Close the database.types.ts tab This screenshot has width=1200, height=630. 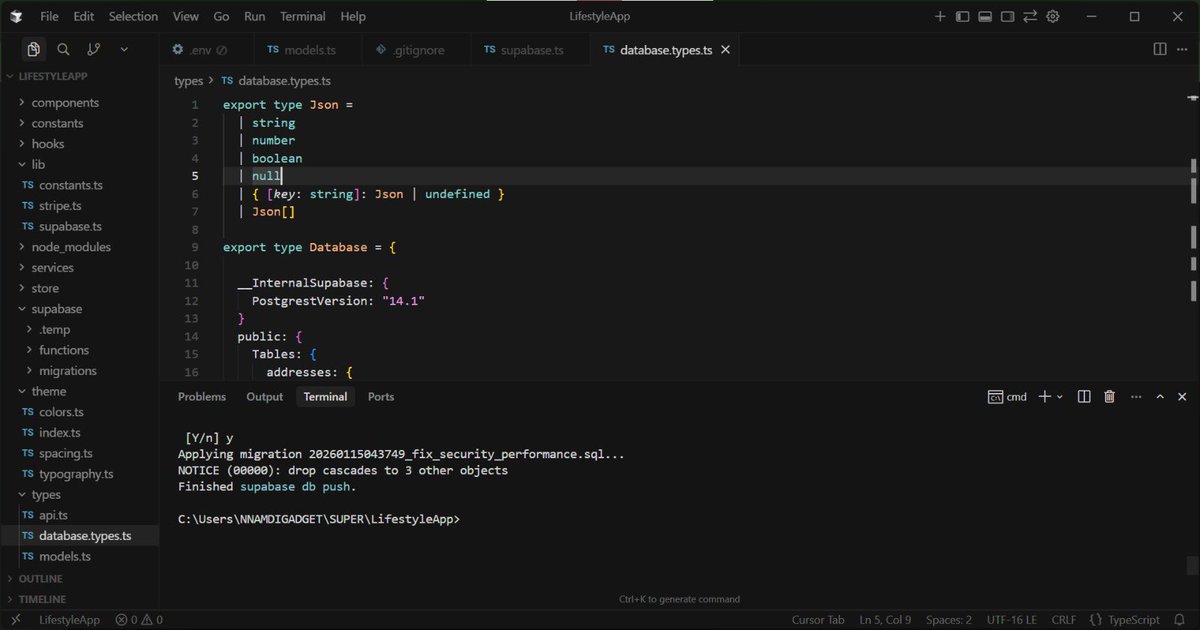pos(725,49)
